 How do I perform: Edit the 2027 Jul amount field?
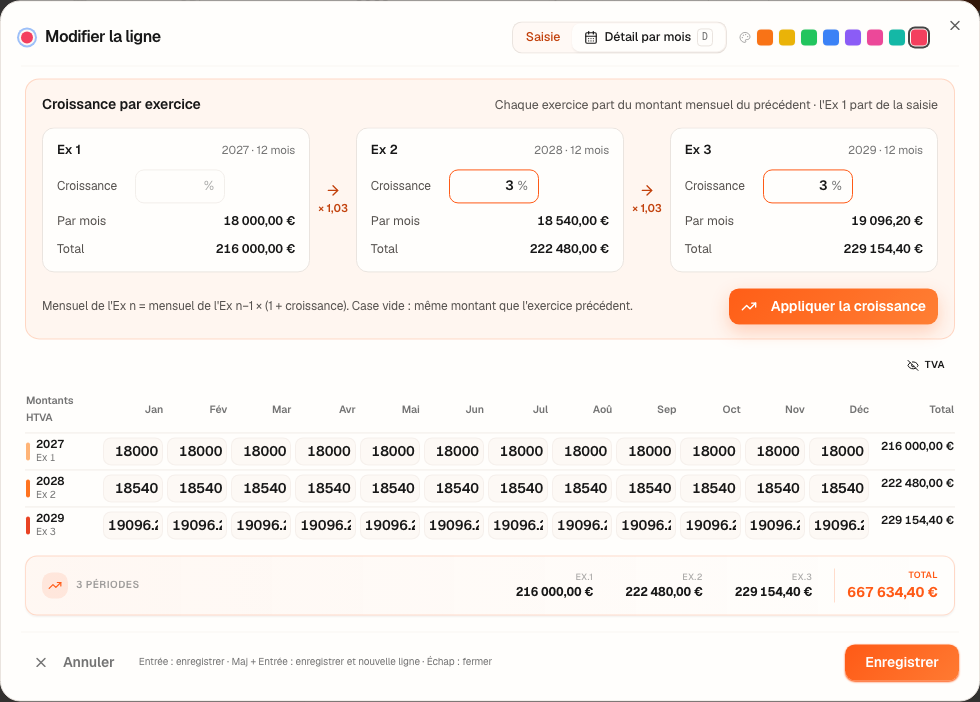518,451
